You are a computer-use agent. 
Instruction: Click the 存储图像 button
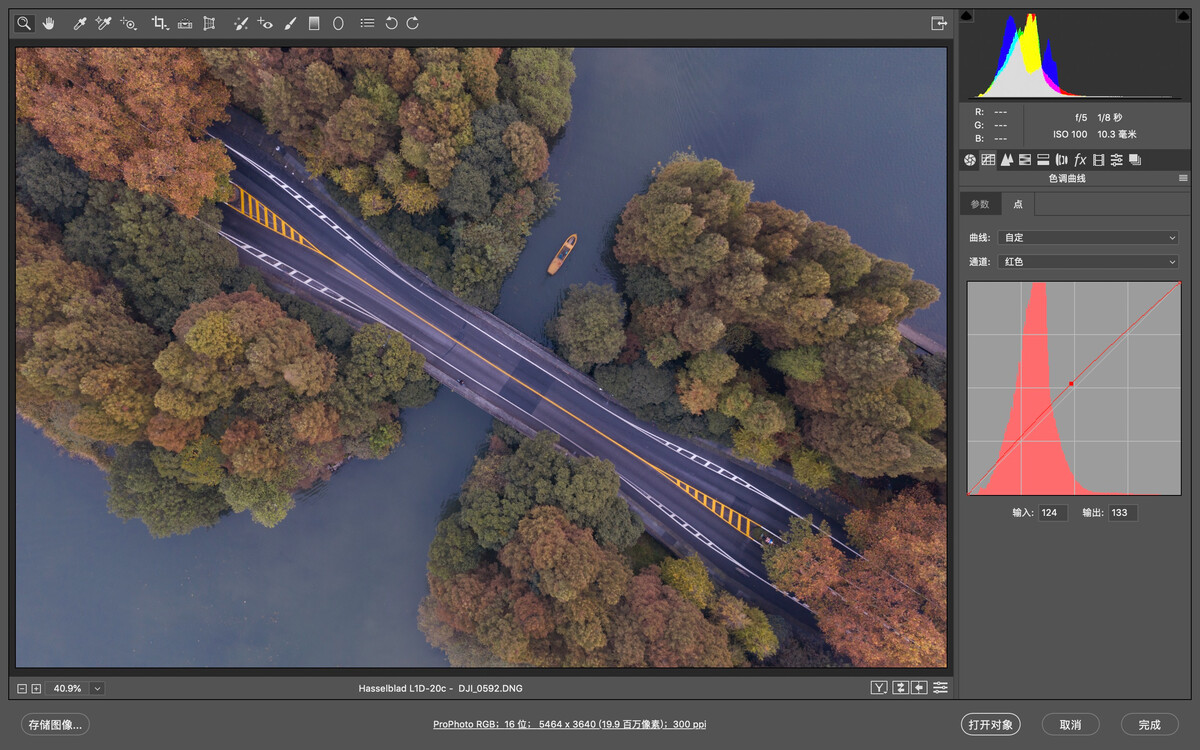point(55,724)
